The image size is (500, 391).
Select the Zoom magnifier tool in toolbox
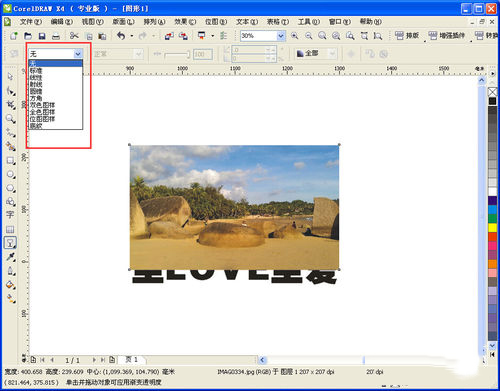(x=10, y=118)
